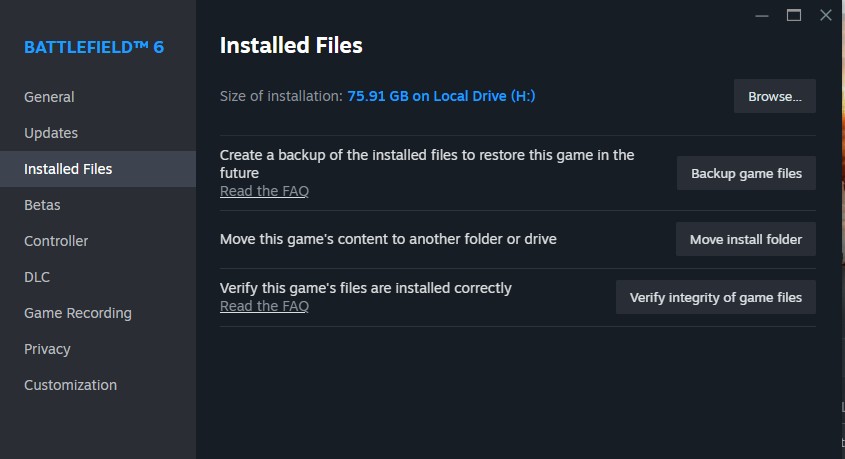The width and height of the screenshot is (845, 459).
Task: Verify integrity of game files
Action: point(715,297)
